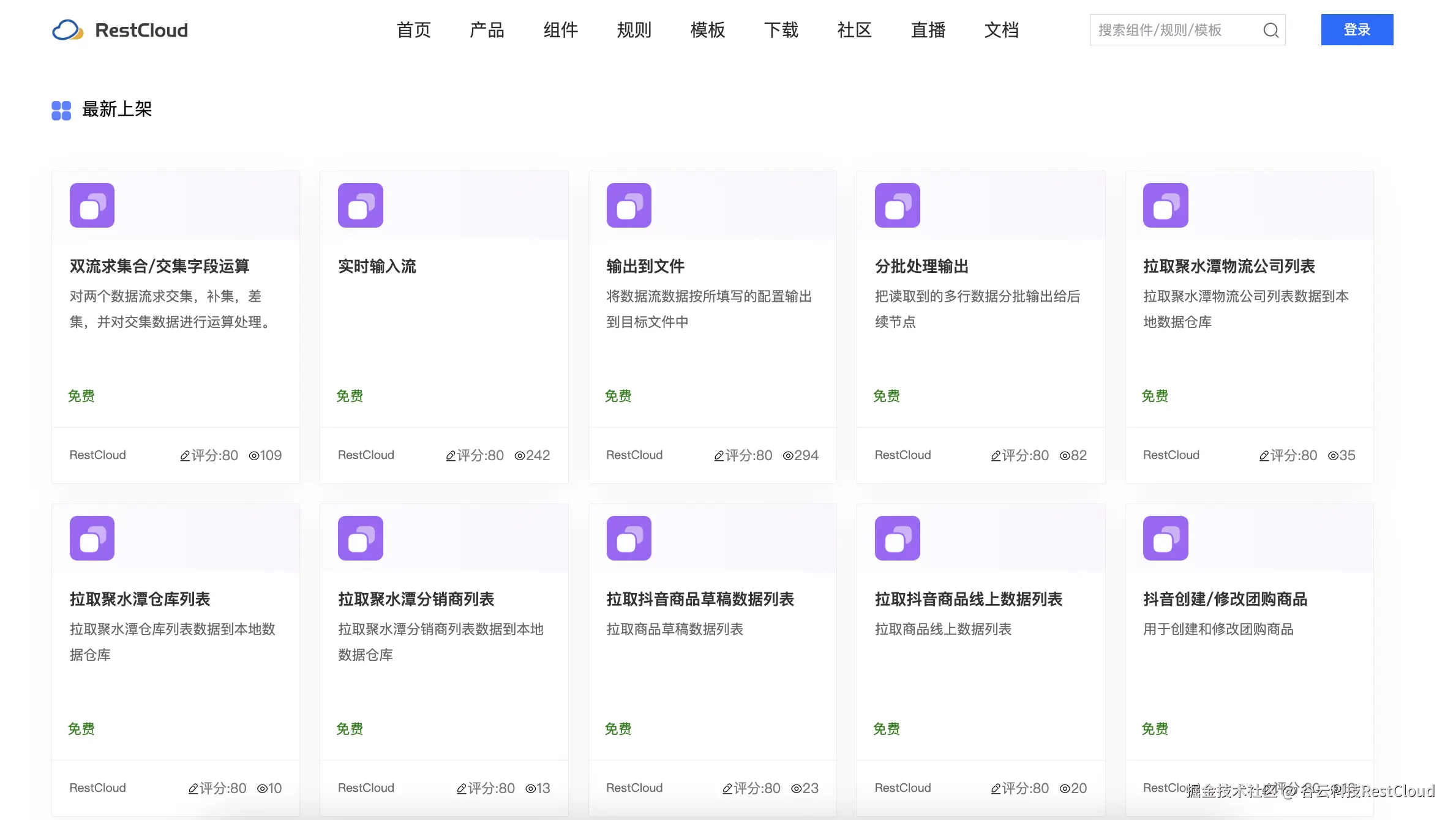Open the 抖音创建/修改团购商品 title
This screenshot has height=820, width=1456.
click(x=1225, y=599)
